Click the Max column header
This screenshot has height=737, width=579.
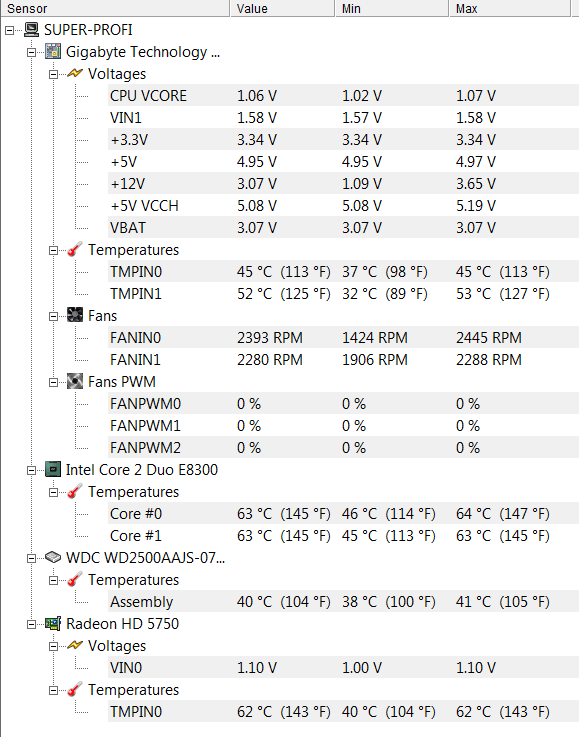510,8
